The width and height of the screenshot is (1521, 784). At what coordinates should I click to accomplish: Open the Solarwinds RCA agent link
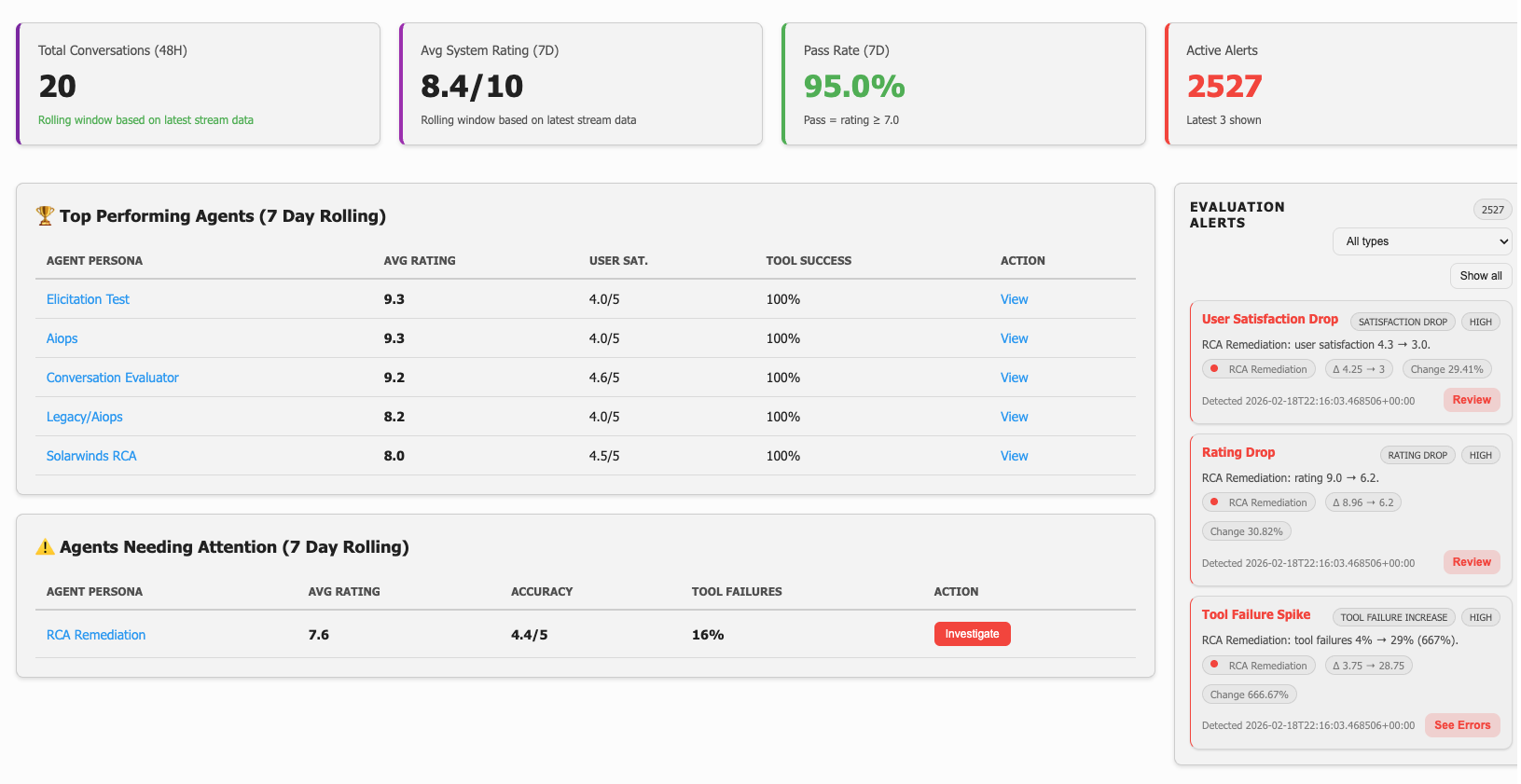(91, 456)
